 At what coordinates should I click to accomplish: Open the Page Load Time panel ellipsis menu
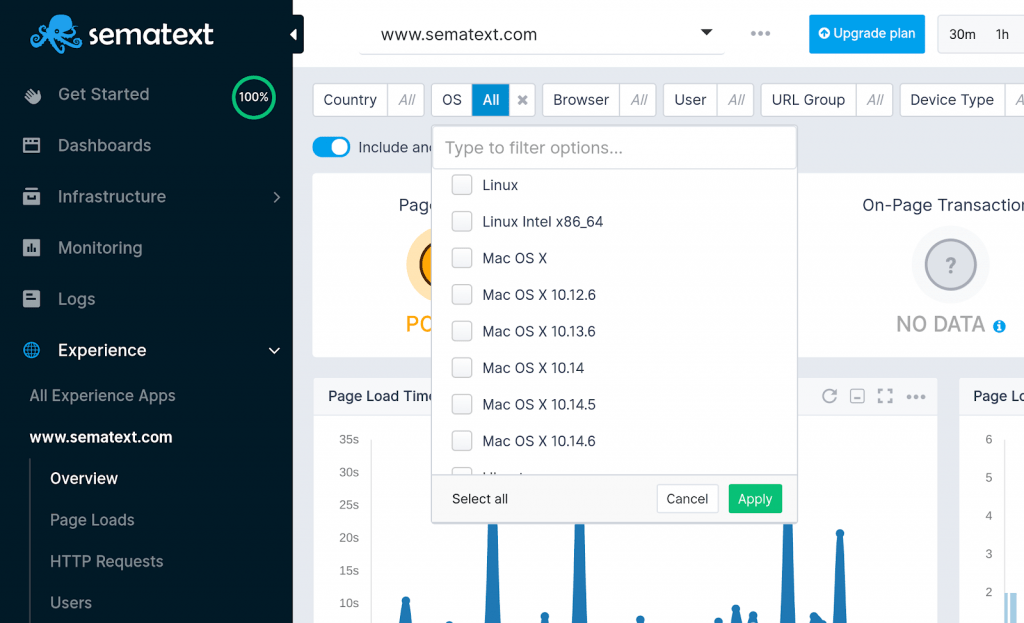916,396
